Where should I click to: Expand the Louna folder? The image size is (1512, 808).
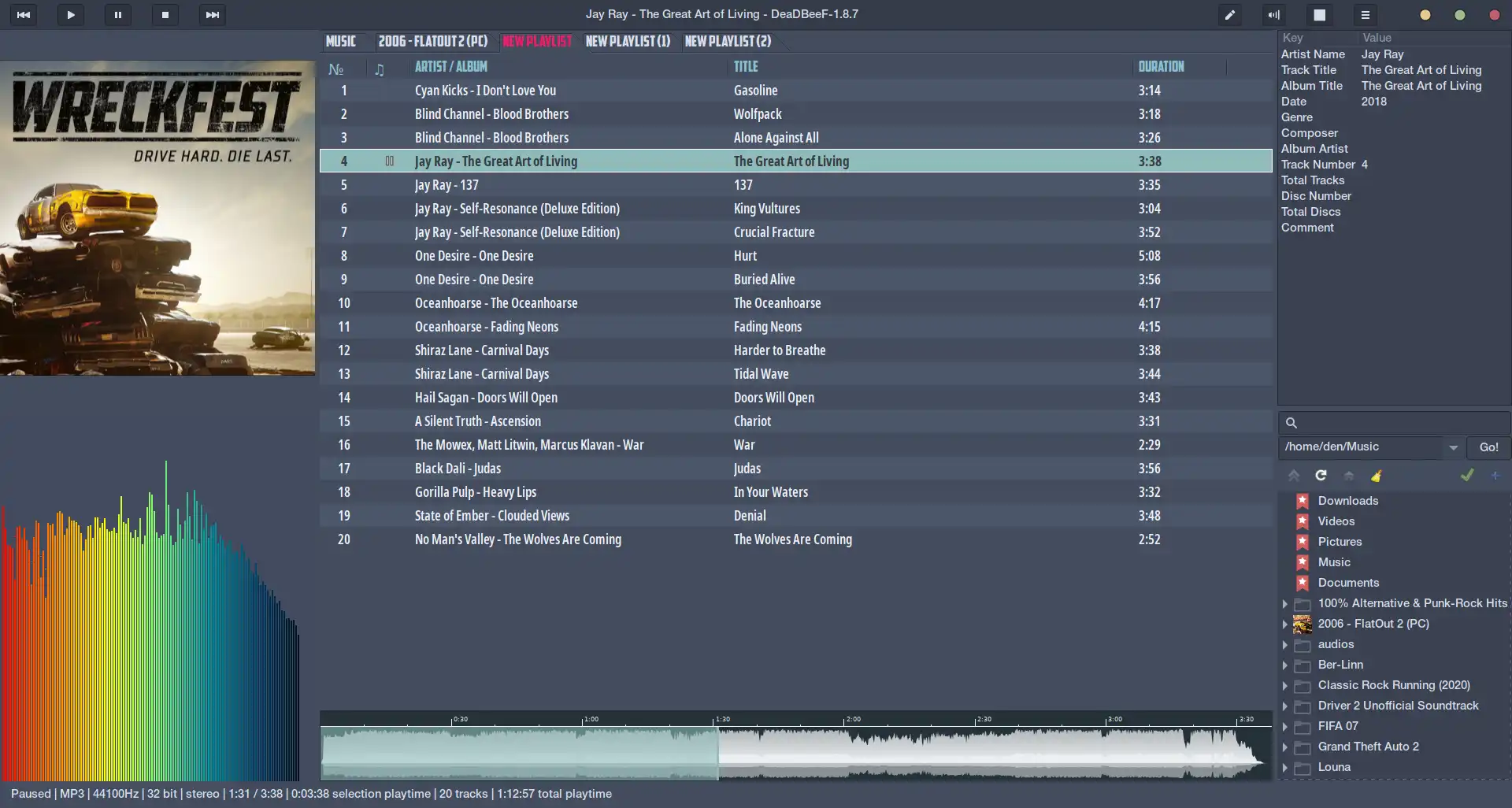[x=1284, y=767]
